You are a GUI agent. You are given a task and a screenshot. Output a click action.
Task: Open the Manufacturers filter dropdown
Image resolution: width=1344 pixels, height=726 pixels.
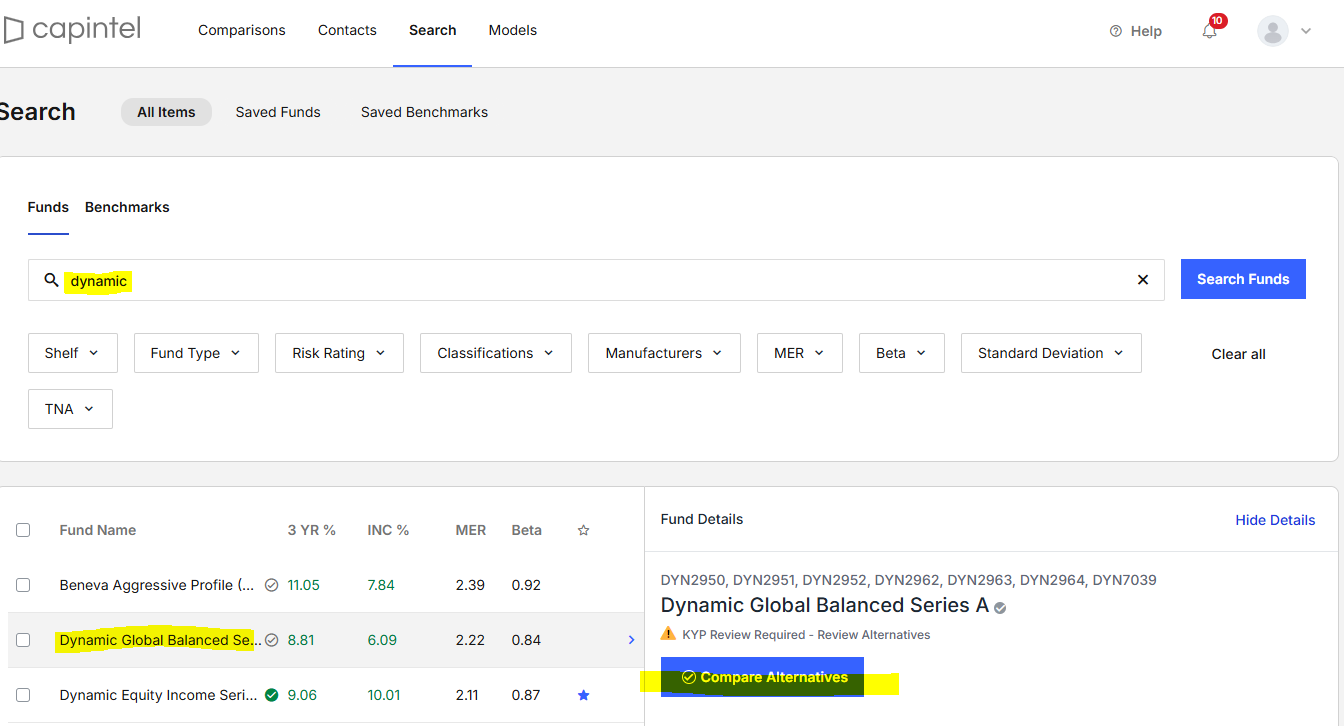coord(664,353)
